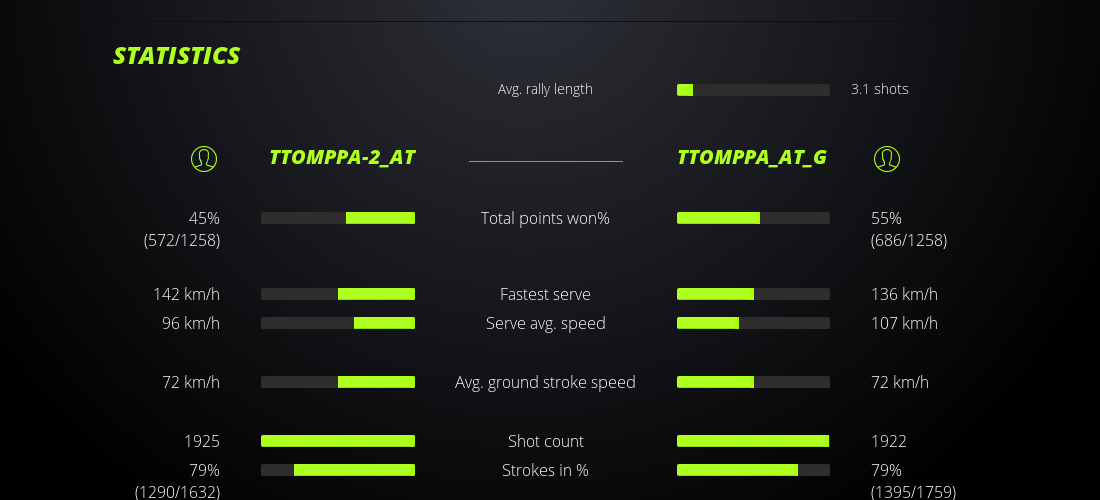Image resolution: width=1100 pixels, height=500 pixels.
Task: Click the left Fastest serve bar
Action: pyautogui.click(x=338, y=294)
